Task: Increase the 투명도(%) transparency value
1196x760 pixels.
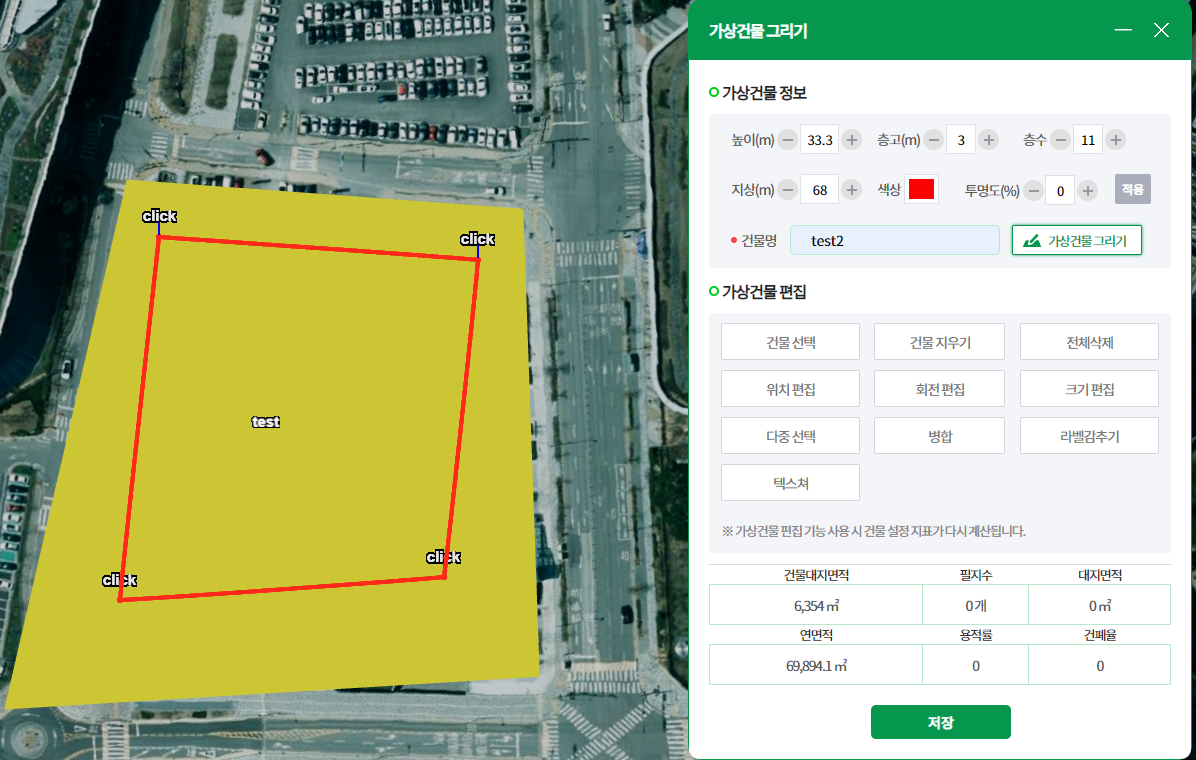Action: coord(1088,191)
